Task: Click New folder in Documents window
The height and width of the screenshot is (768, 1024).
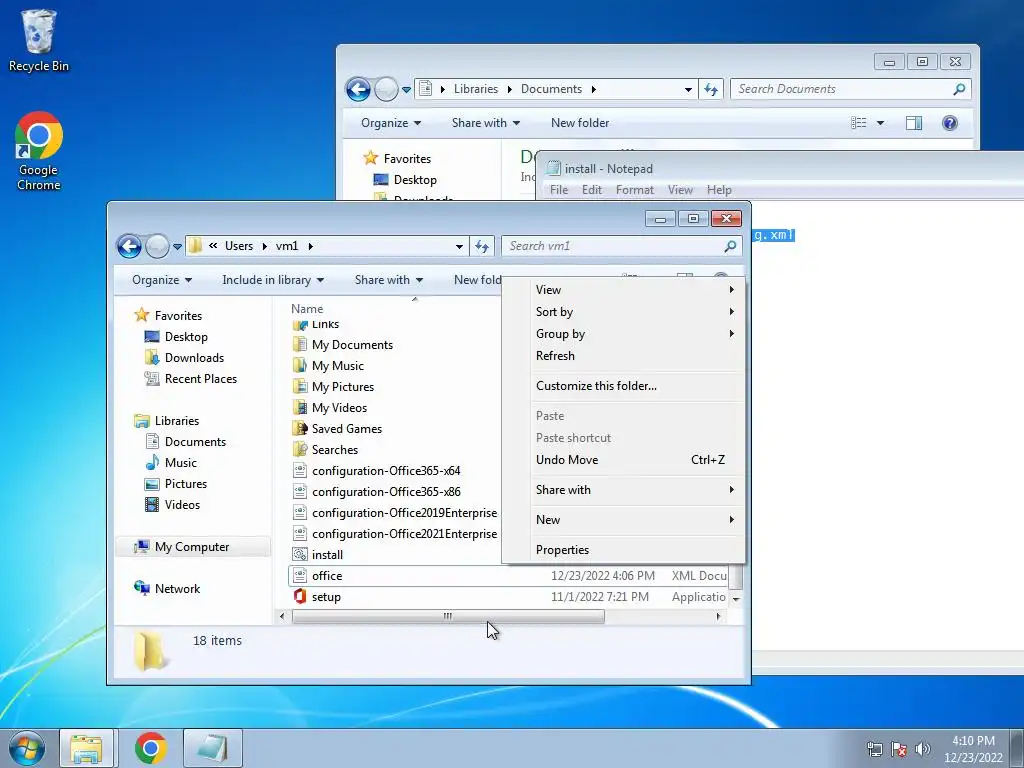Action: pyautogui.click(x=580, y=123)
